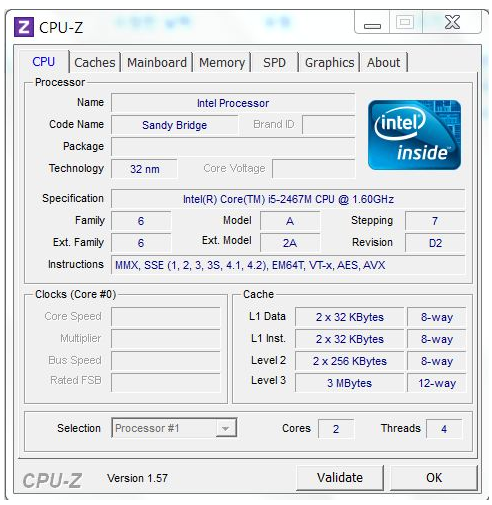Viewport: 492px width, 505px height.
Task: Select the CPU tab
Action: point(44,62)
